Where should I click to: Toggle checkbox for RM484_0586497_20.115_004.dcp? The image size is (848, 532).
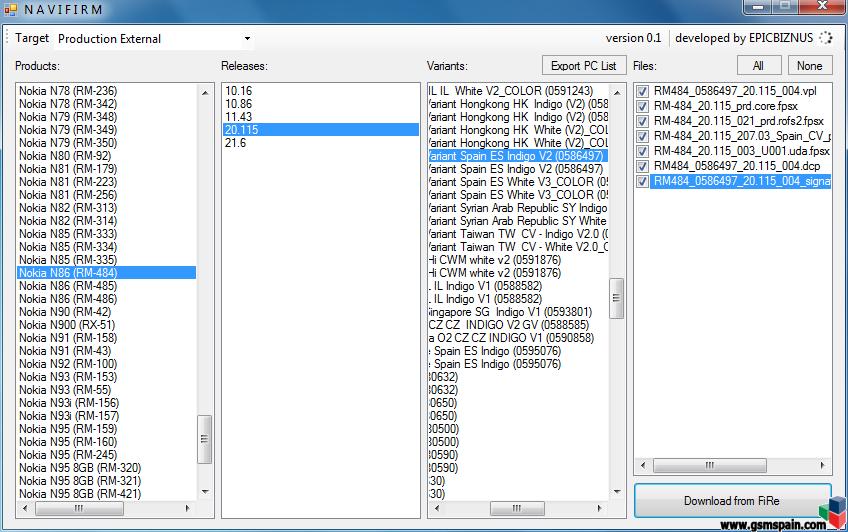pyautogui.click(x=642, y=166)
